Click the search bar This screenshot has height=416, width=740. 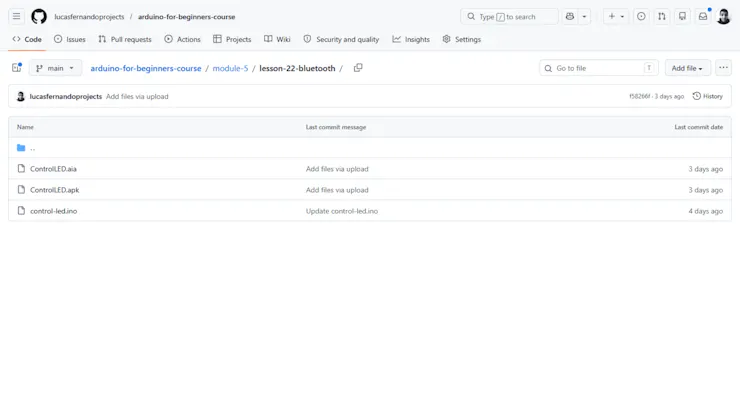tap(509, 17)
